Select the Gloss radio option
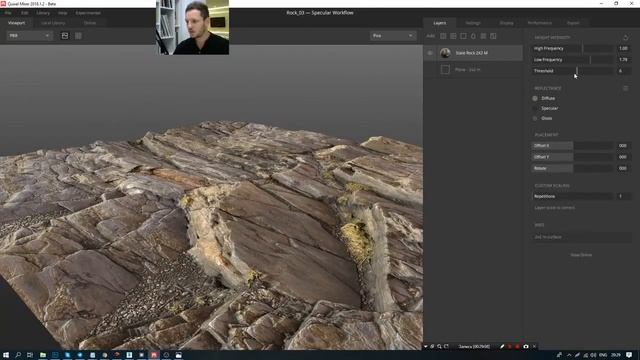Image resolution: width=640 pixels, height=360 pixels. click(535, 118)
